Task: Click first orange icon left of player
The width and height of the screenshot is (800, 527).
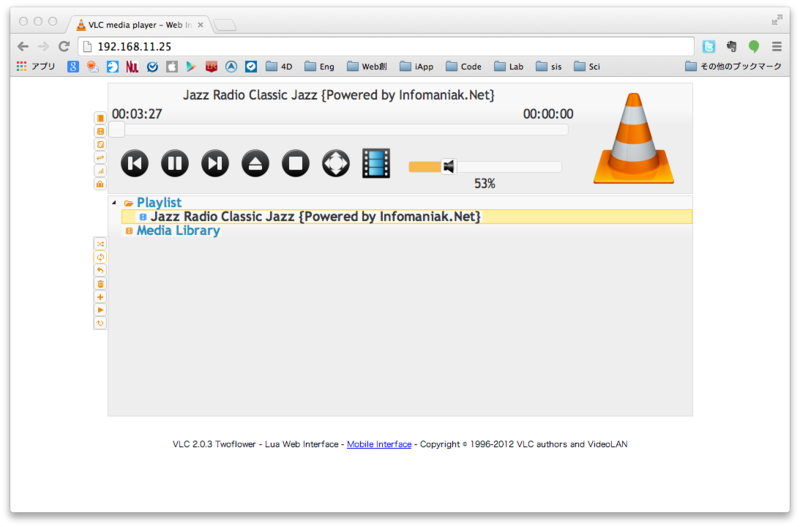Action: point(100,118)
